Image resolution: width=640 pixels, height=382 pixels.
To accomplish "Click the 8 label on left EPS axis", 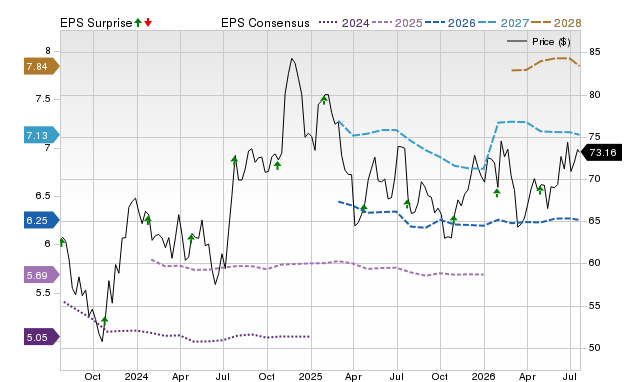I will click(48, 51).
